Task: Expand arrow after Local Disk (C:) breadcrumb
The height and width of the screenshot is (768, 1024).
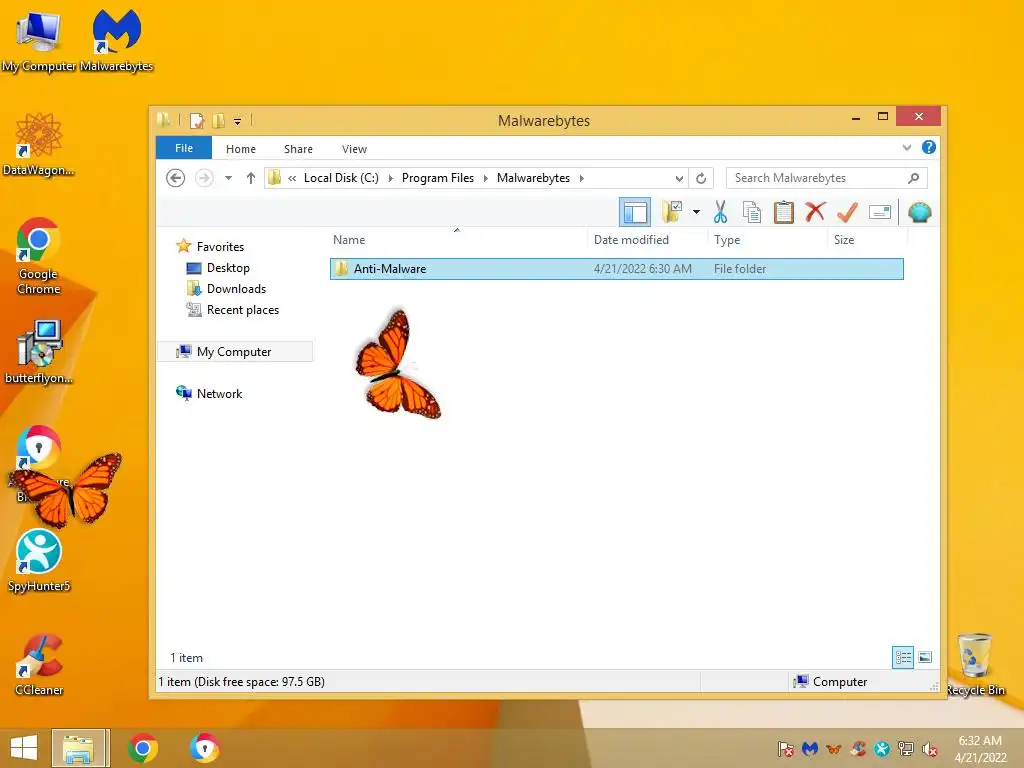Action: point(391,178)
